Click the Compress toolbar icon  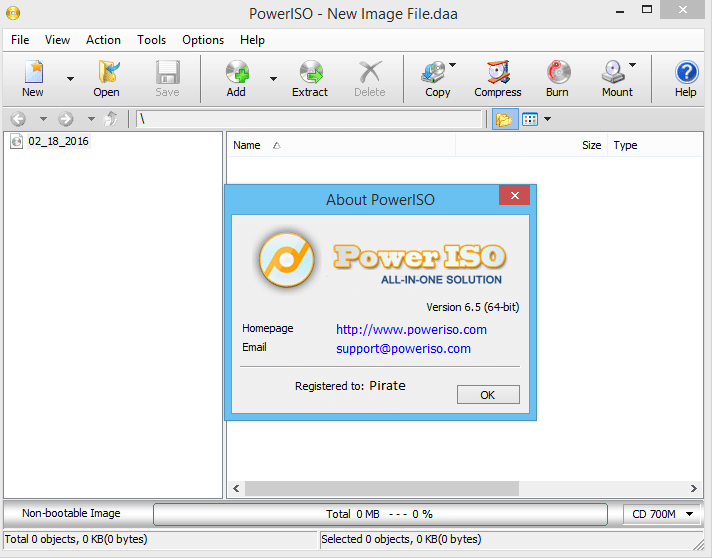[498, 72]
